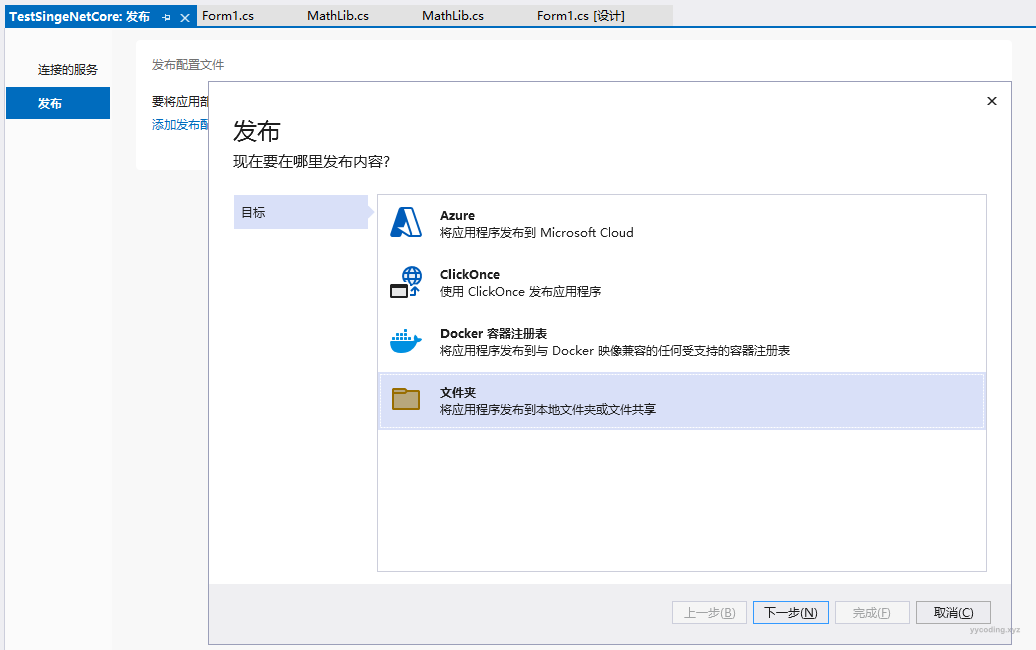The width and height of the screenshot is (1036, 650).
Task: Click the Docker whale icon
Action: (x=406, y=341)
